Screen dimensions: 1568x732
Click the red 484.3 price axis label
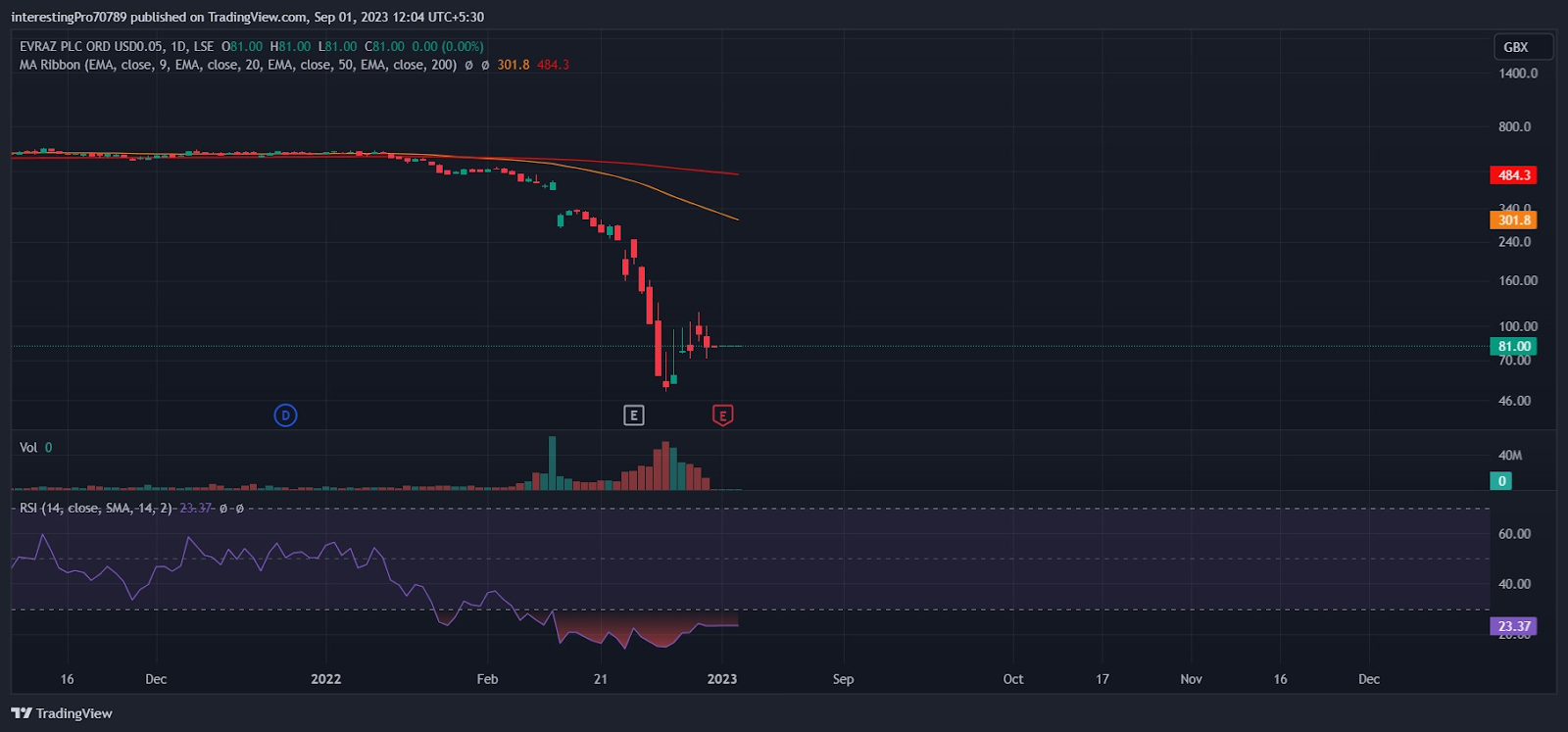(1513, 175)
